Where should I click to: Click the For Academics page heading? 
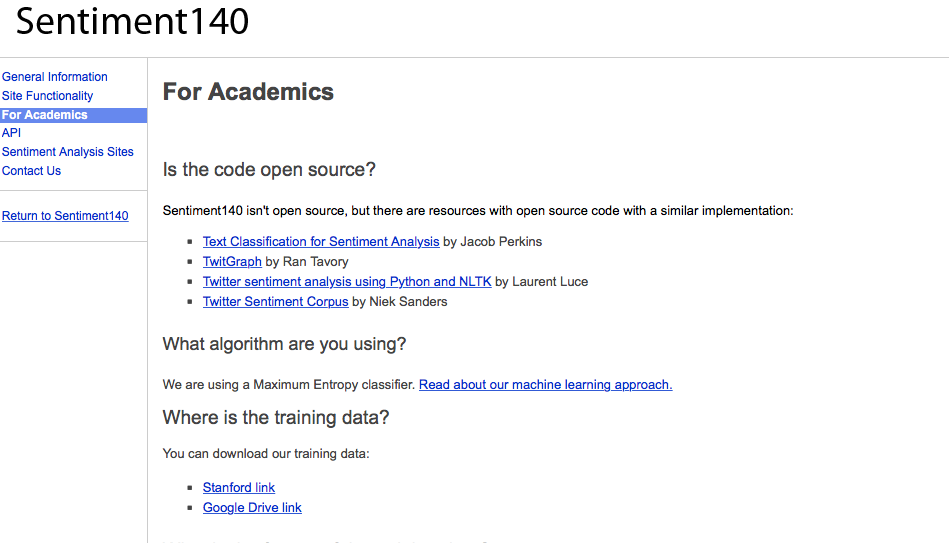tap(248, 92)
